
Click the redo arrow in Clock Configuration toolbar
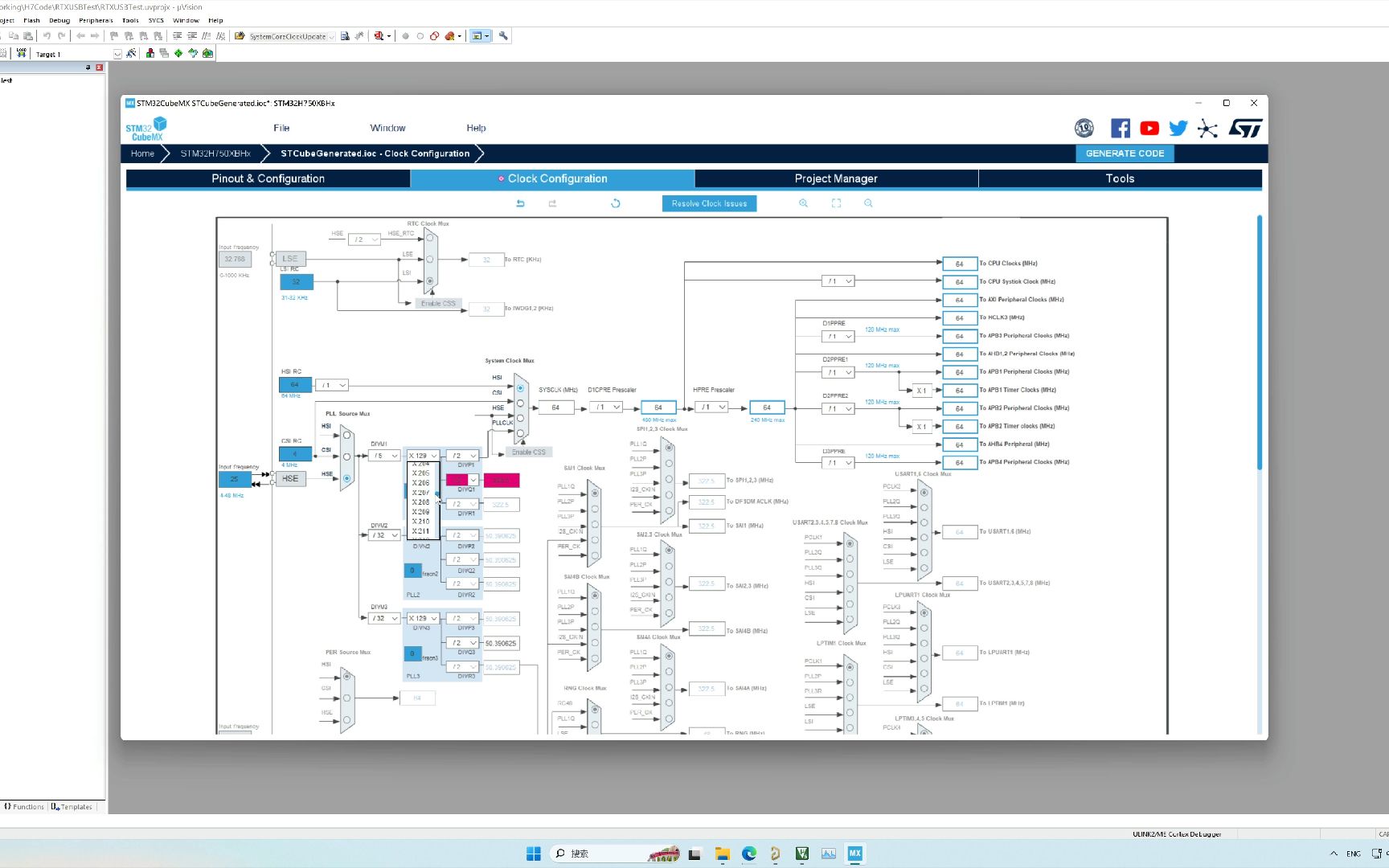pyautogui.click(x=552, y=203)
